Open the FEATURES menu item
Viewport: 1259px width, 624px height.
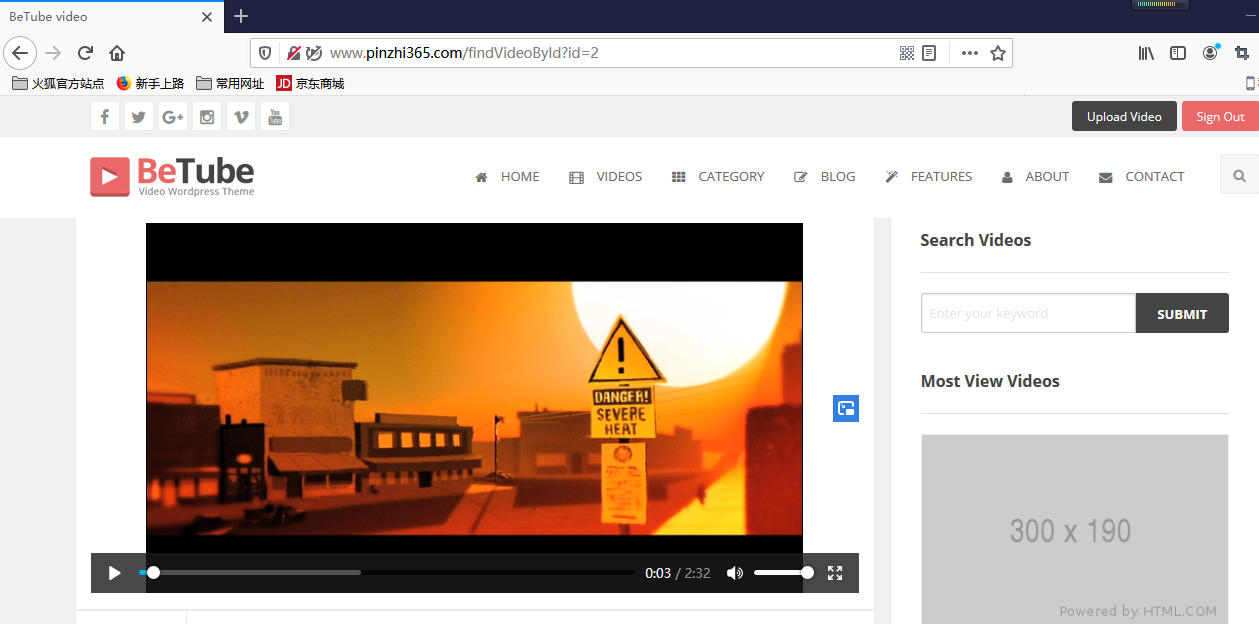coord(929,176)
